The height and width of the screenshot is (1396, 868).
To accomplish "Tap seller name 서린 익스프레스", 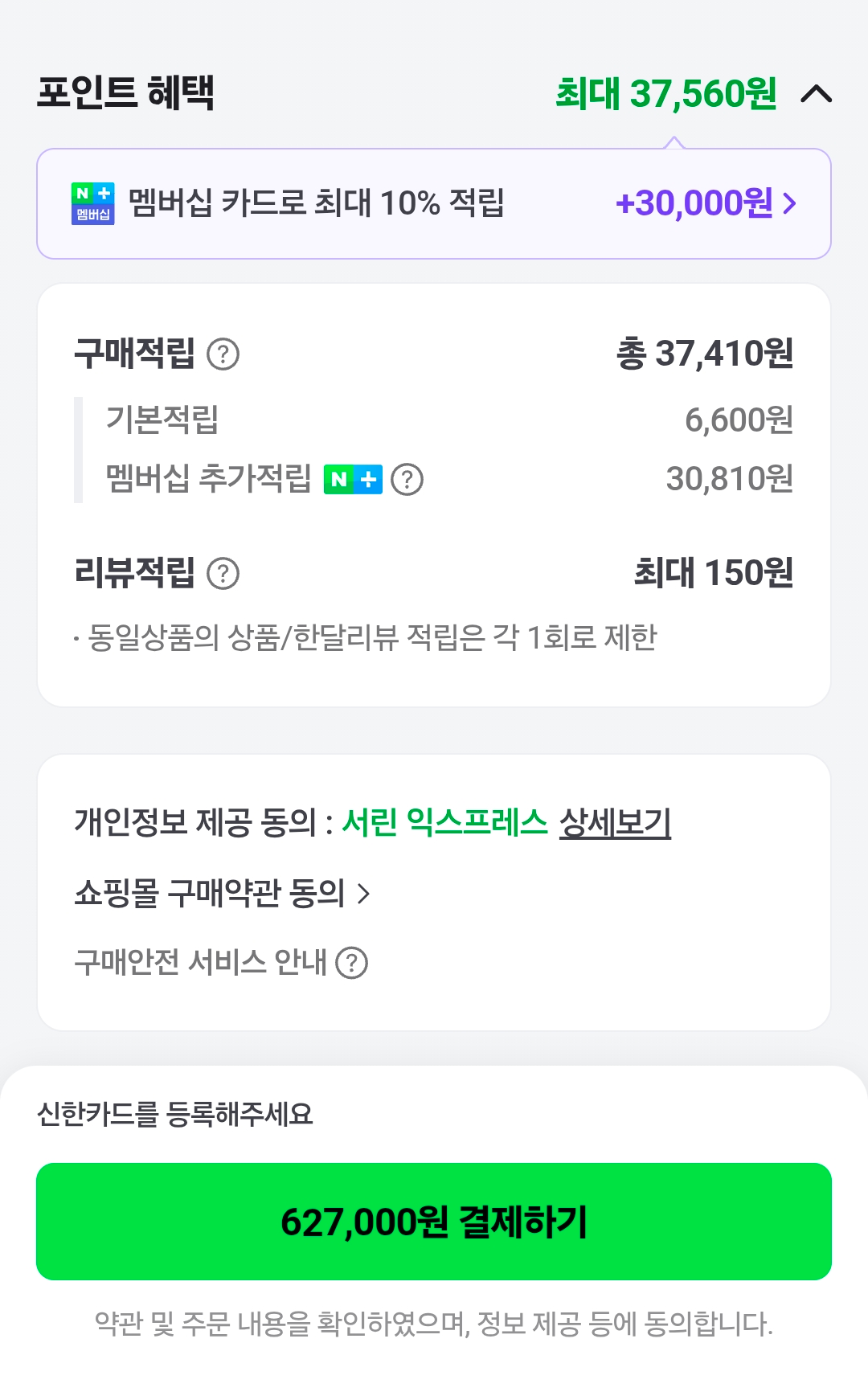I will click(x=444, y=822).
